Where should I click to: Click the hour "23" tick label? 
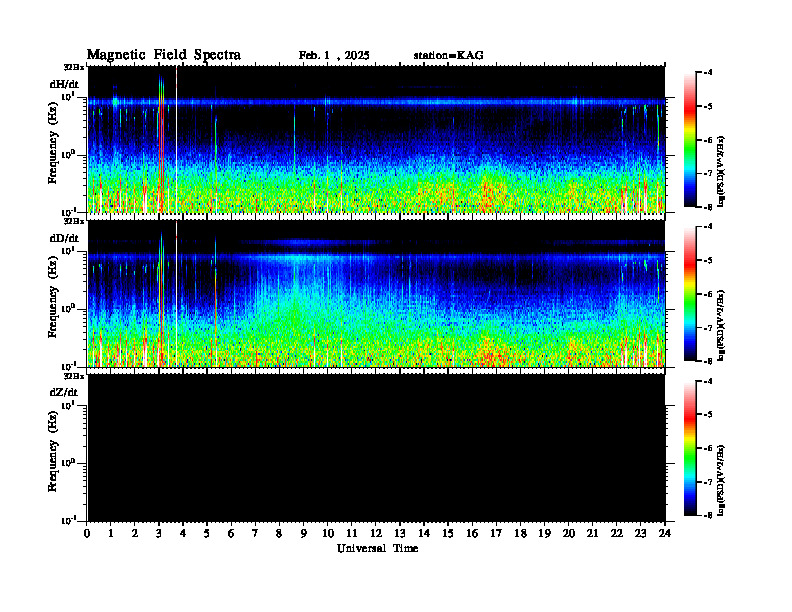pyautogui.click(x=640, y=533)
